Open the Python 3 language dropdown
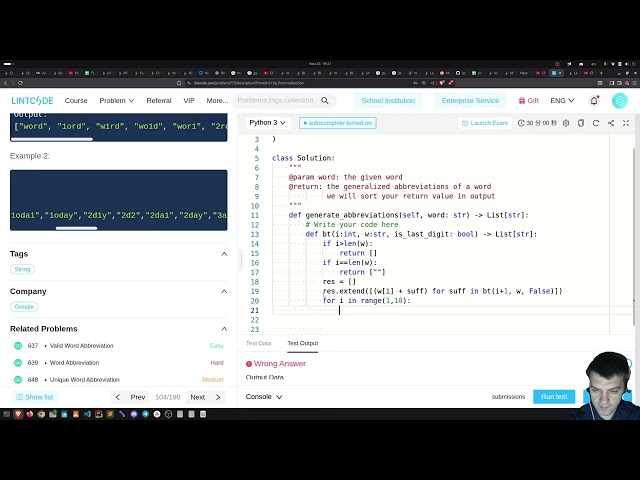This screenshot has height=480, width=640. coord(267,122)
